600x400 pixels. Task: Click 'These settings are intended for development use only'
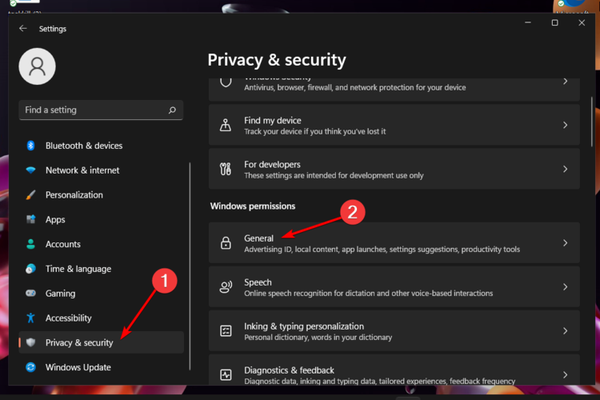pyautogui.click(x=334, y=176)
